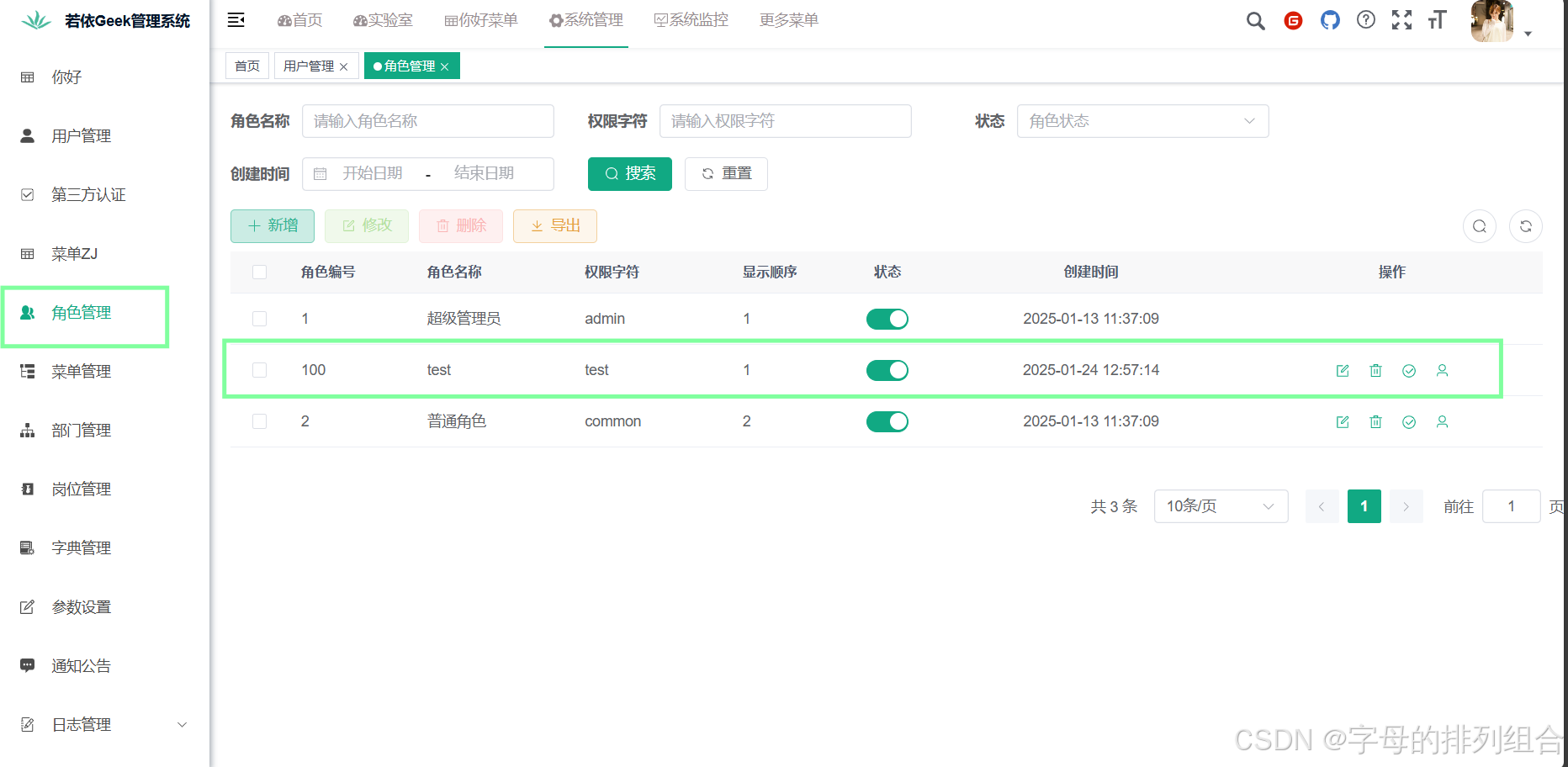
Task: Open the help question mark icon
Action: 1366,20
